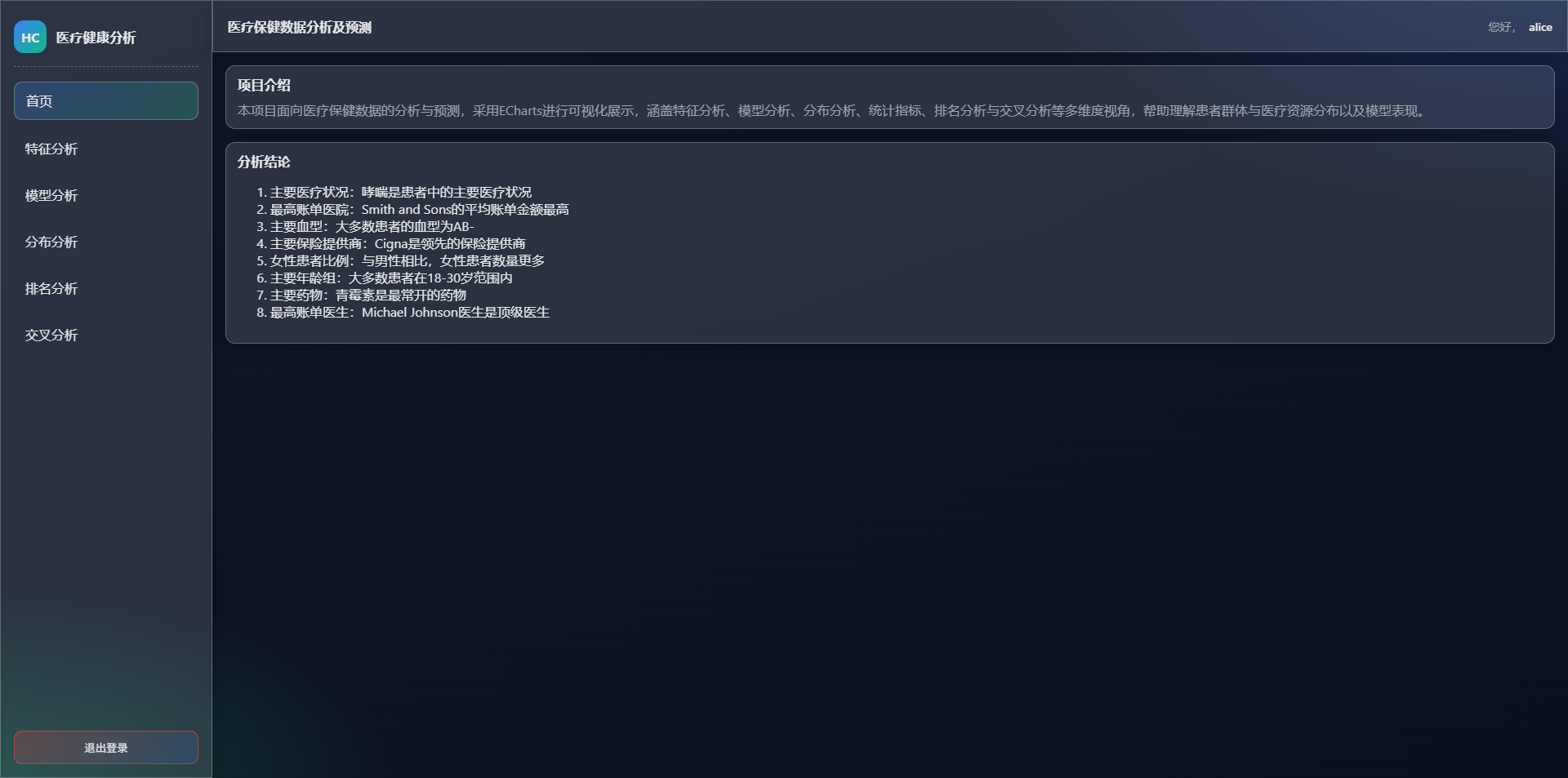Click the 医疗保健数据分析及预测 header title

(299, 27)
